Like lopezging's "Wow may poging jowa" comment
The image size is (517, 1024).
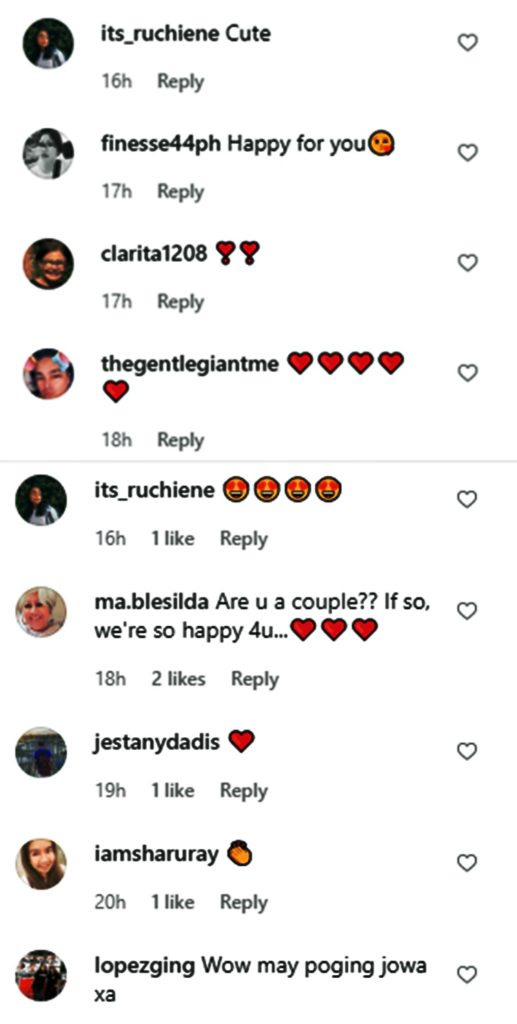coord(467,975)
